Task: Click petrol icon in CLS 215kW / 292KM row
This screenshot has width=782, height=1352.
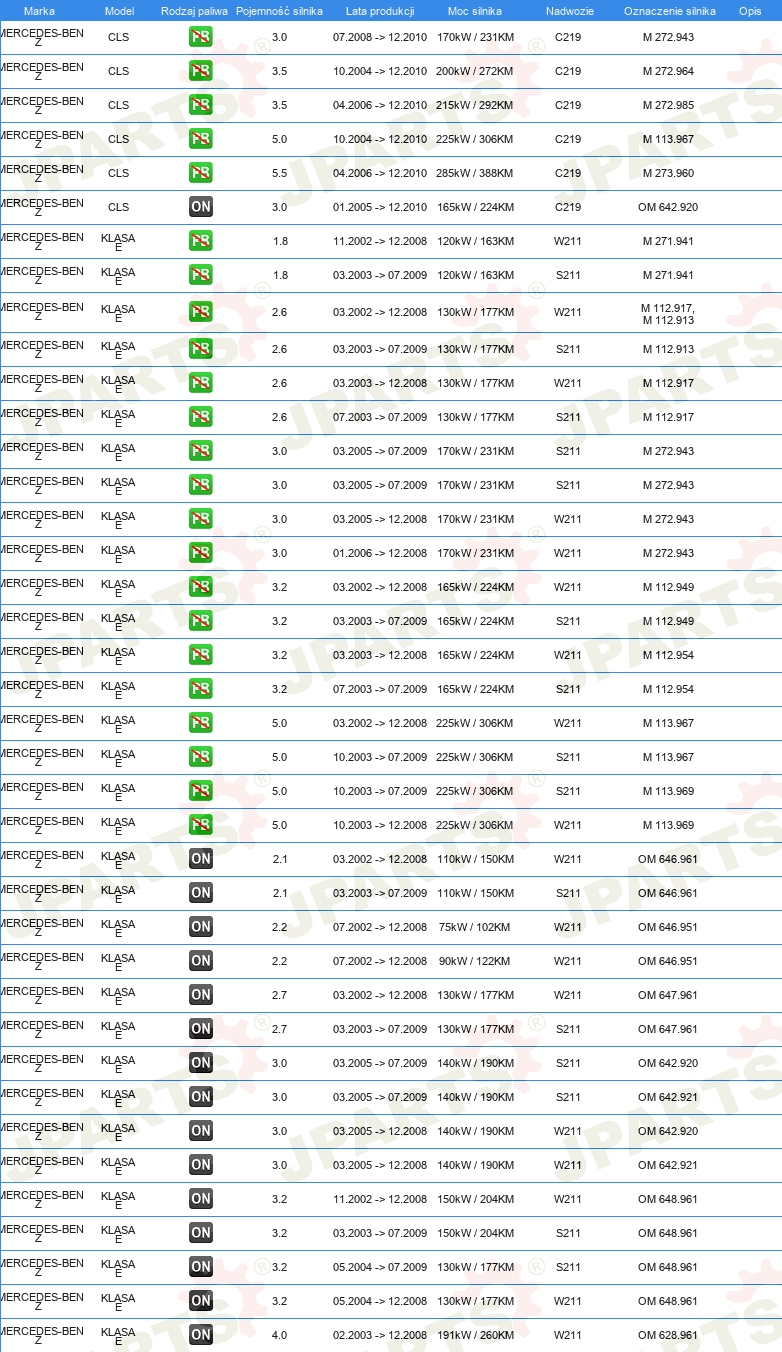Action: click(201, 105)
